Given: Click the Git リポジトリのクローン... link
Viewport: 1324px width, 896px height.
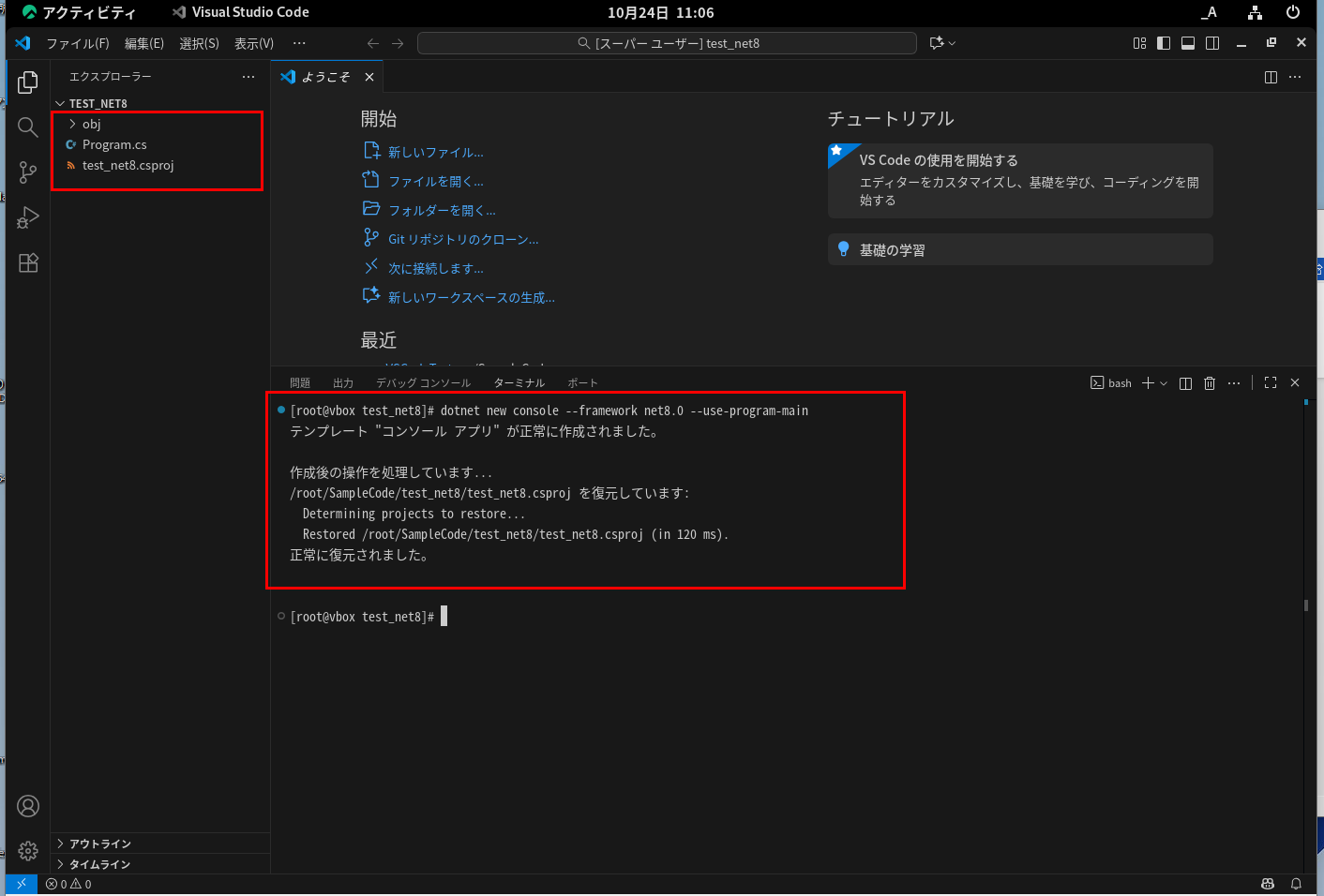Looking at the screenshot, I should click(x=463, y=240).
